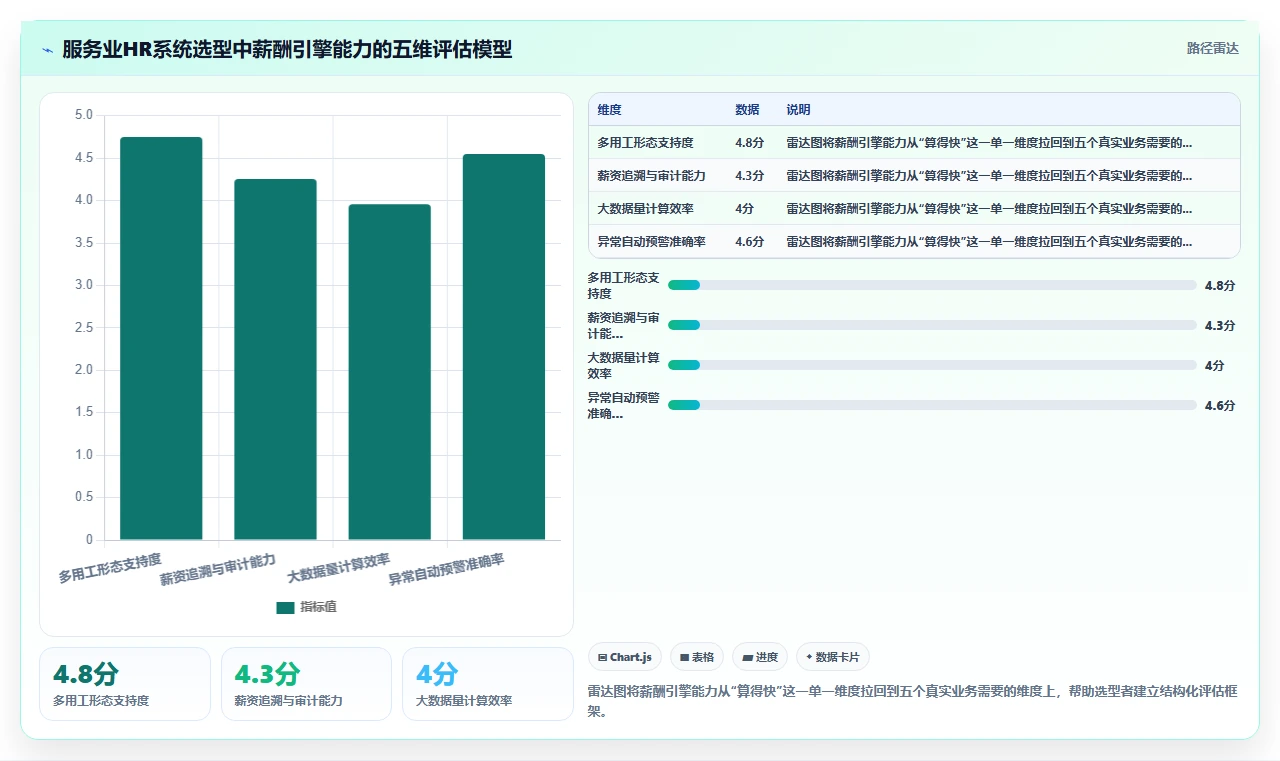Click the 薪资追溯与审计能... progress bar
Image resolution: width=1280 pixels, height=761 pixels.
coord(932,325)
